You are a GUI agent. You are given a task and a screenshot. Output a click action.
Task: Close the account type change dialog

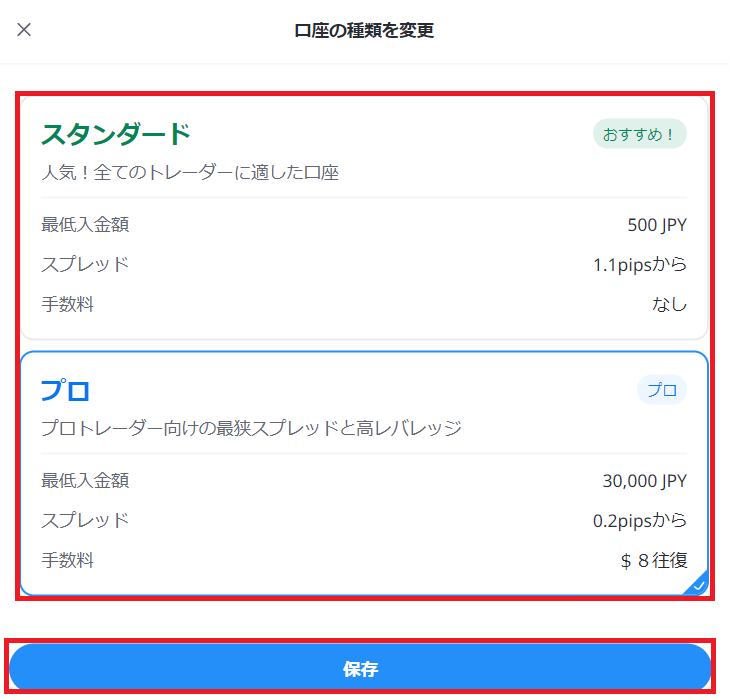24,30
